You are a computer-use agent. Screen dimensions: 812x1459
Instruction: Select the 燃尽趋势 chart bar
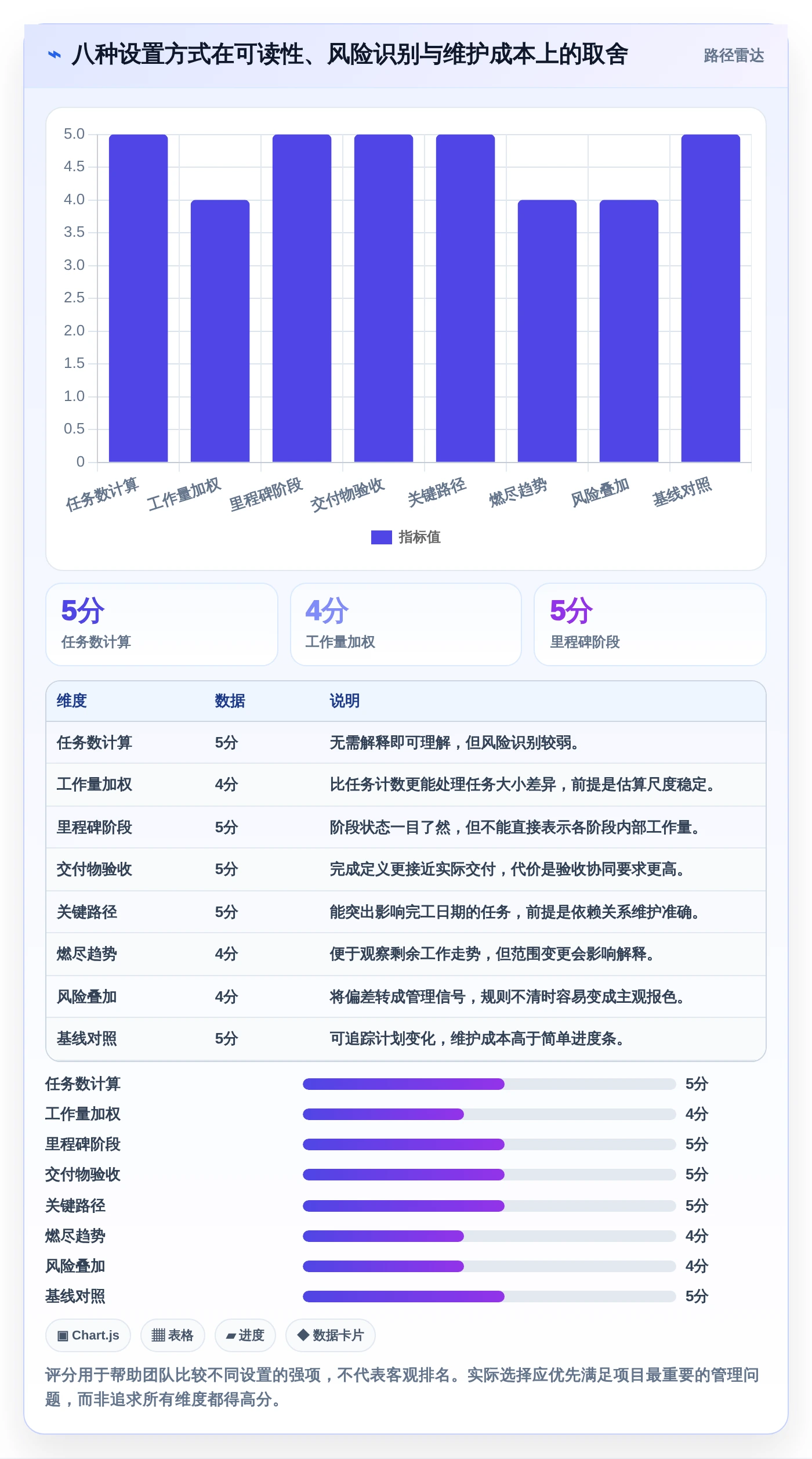point(547,331)
